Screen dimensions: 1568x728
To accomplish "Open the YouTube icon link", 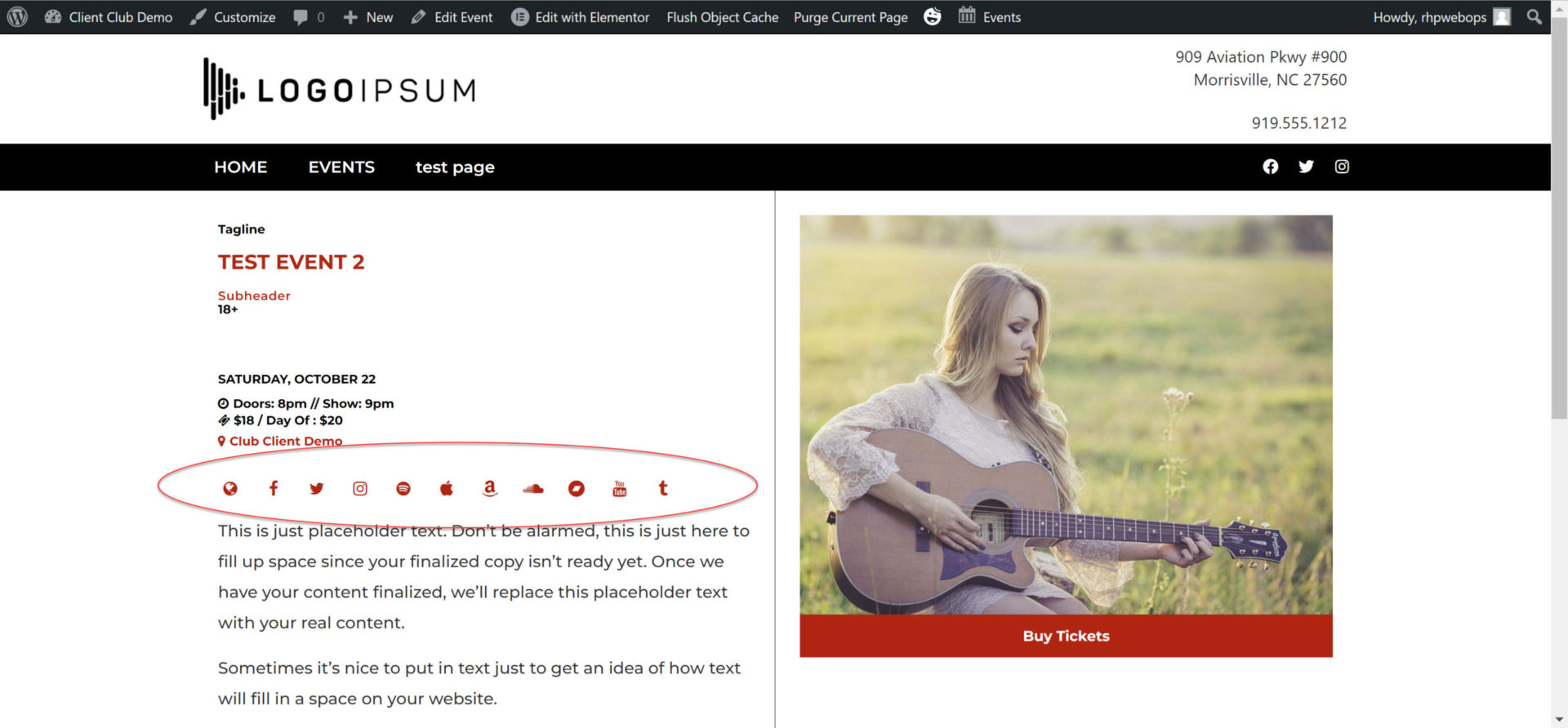I will point(620,488).
